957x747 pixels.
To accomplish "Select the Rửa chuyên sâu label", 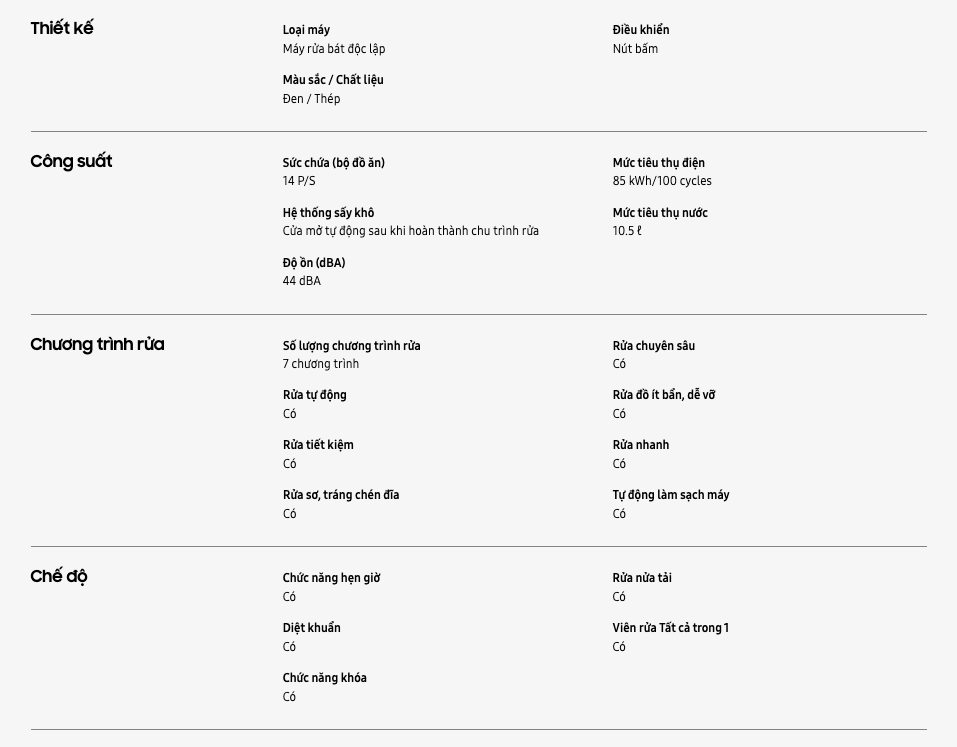I will (x=654, y=346).
